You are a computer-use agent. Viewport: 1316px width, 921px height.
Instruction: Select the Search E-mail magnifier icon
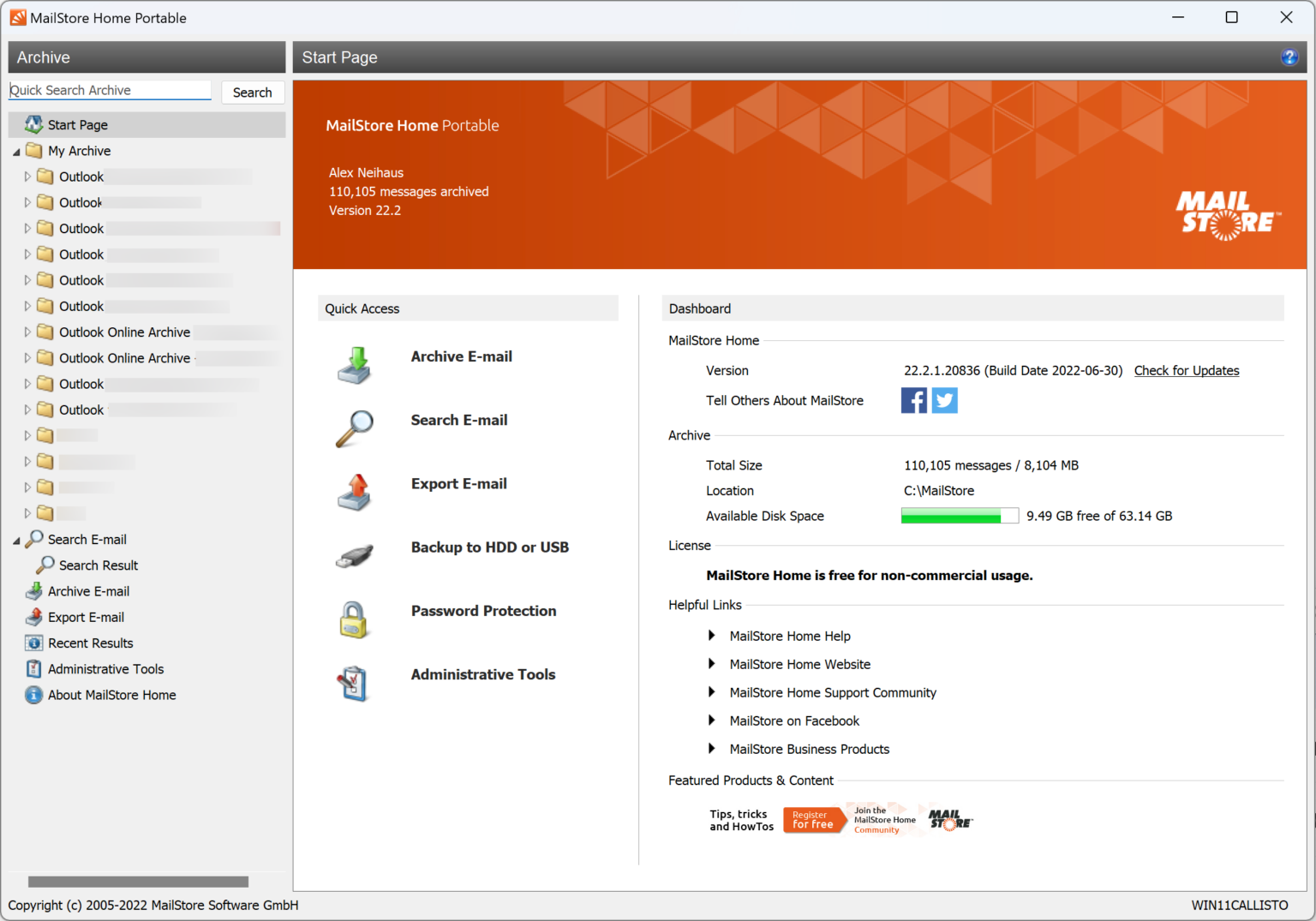354,428
